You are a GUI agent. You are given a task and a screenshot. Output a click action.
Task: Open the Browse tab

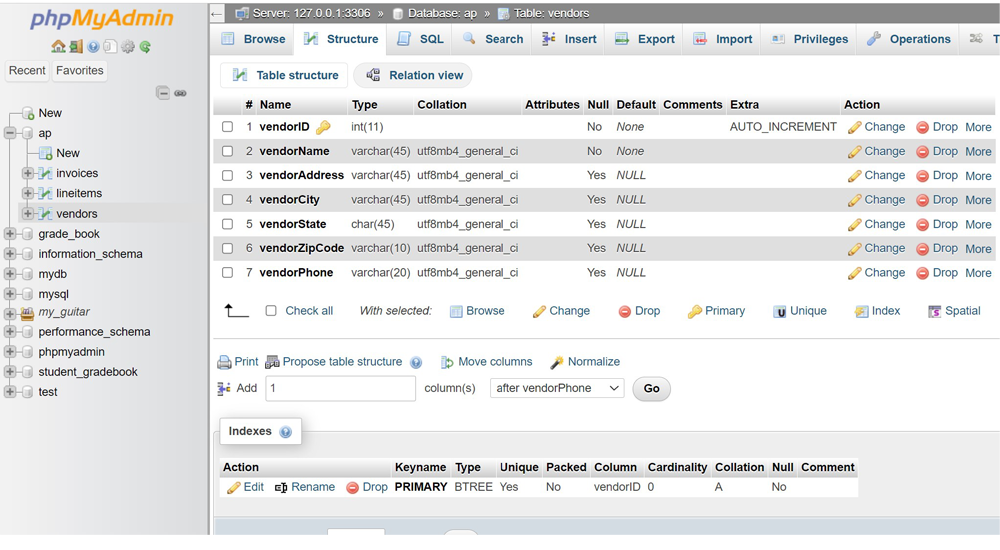click(x=253, y=39)
